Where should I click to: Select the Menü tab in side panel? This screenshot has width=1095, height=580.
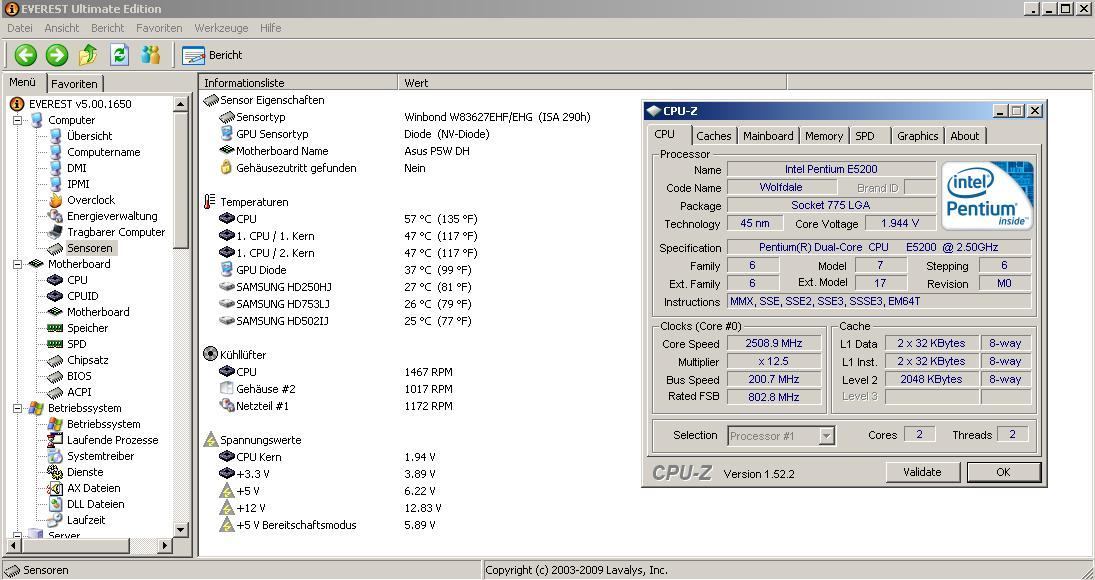click(x=23, y=82)
